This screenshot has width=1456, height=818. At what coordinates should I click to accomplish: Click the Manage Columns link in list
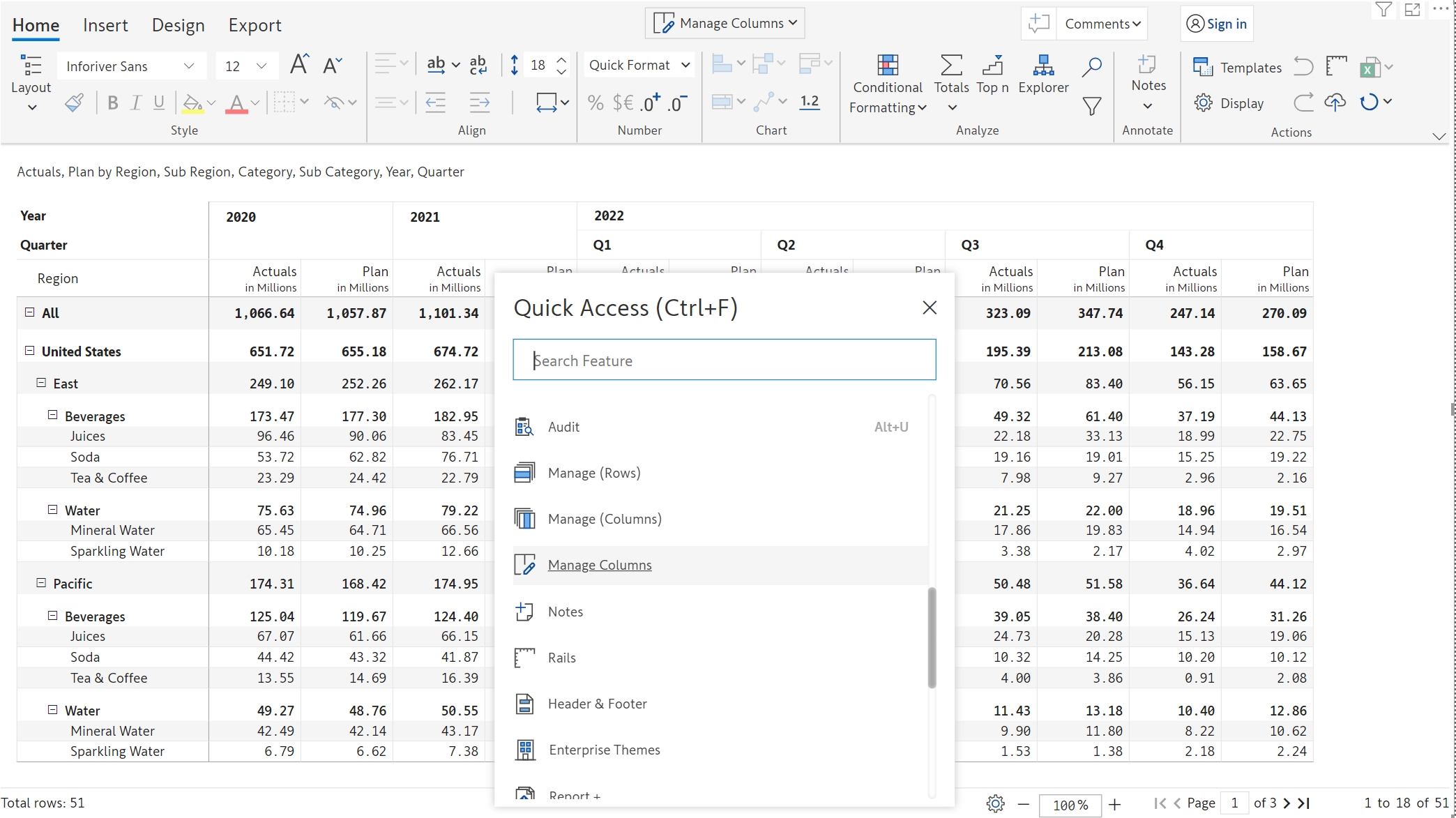click(599, 565)
